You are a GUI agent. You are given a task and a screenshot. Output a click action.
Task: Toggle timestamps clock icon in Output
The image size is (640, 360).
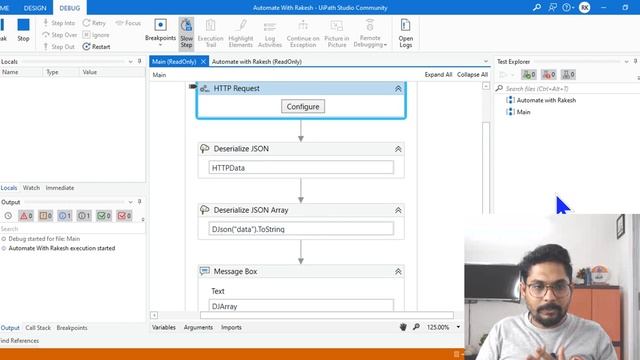click(x=8, y=216)
